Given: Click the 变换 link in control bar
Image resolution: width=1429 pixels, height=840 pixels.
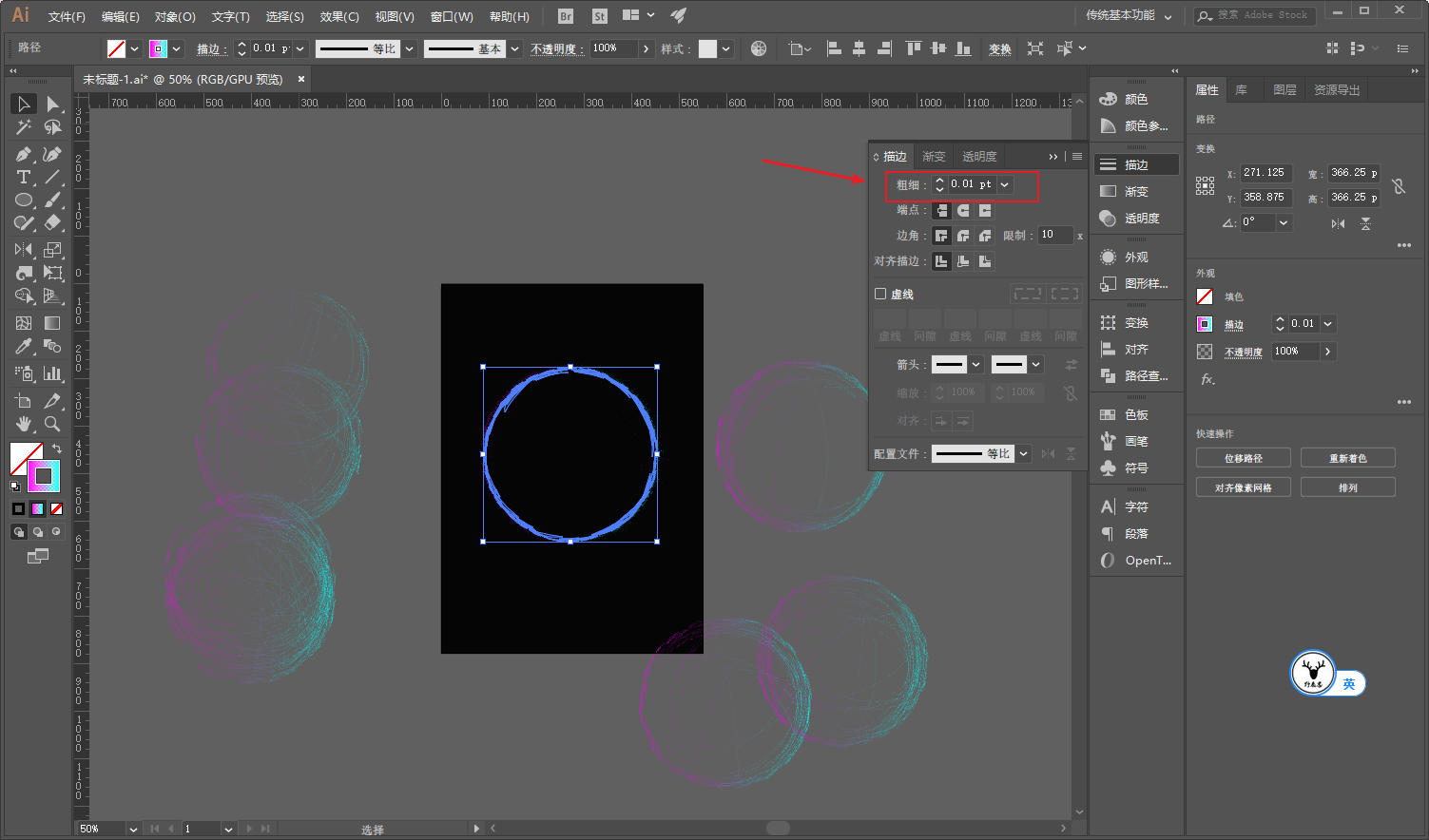Looking at the screenshot, I should tap(1000, 49).
